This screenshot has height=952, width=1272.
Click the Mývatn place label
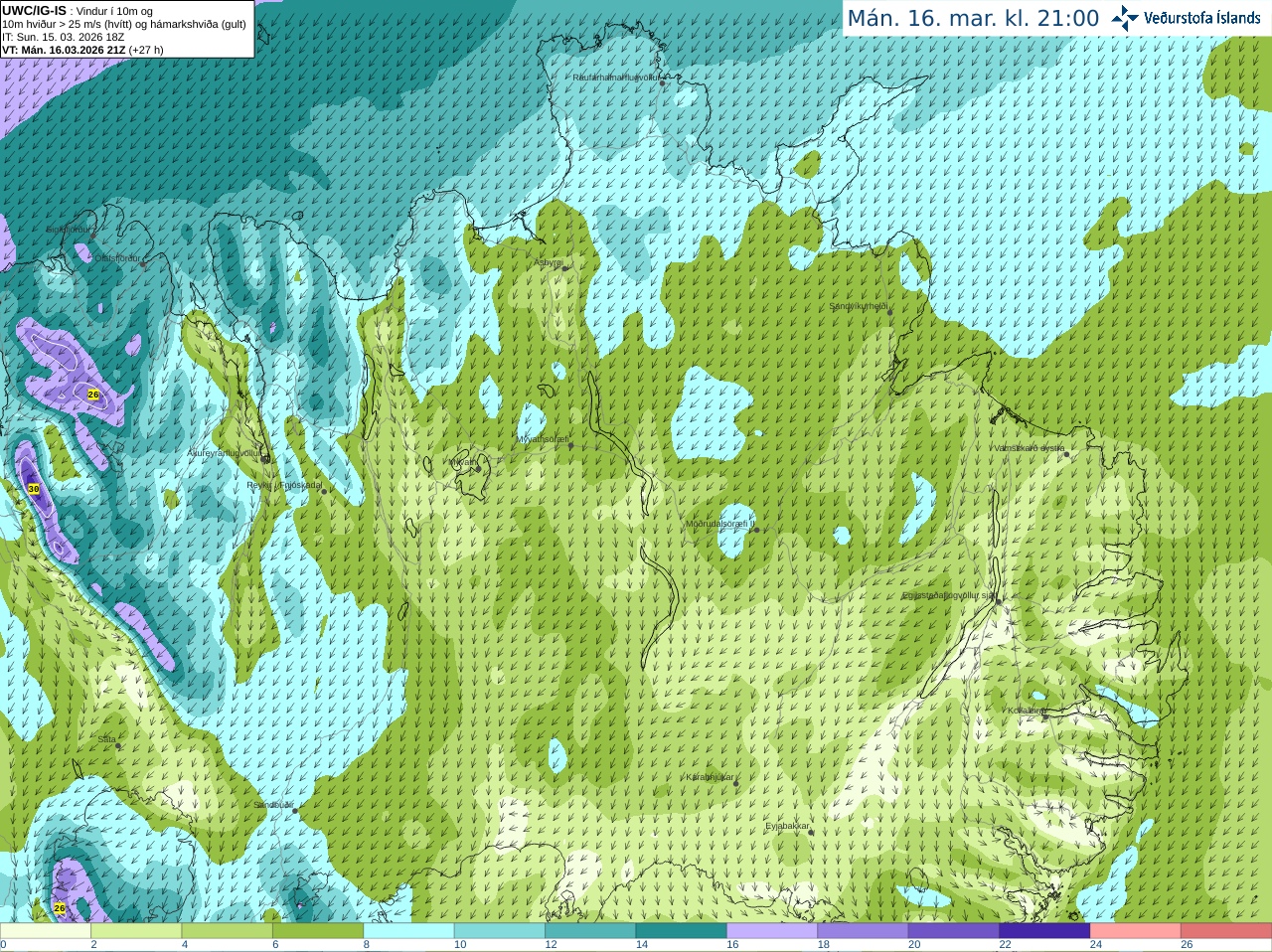click(x=461, y=462)
